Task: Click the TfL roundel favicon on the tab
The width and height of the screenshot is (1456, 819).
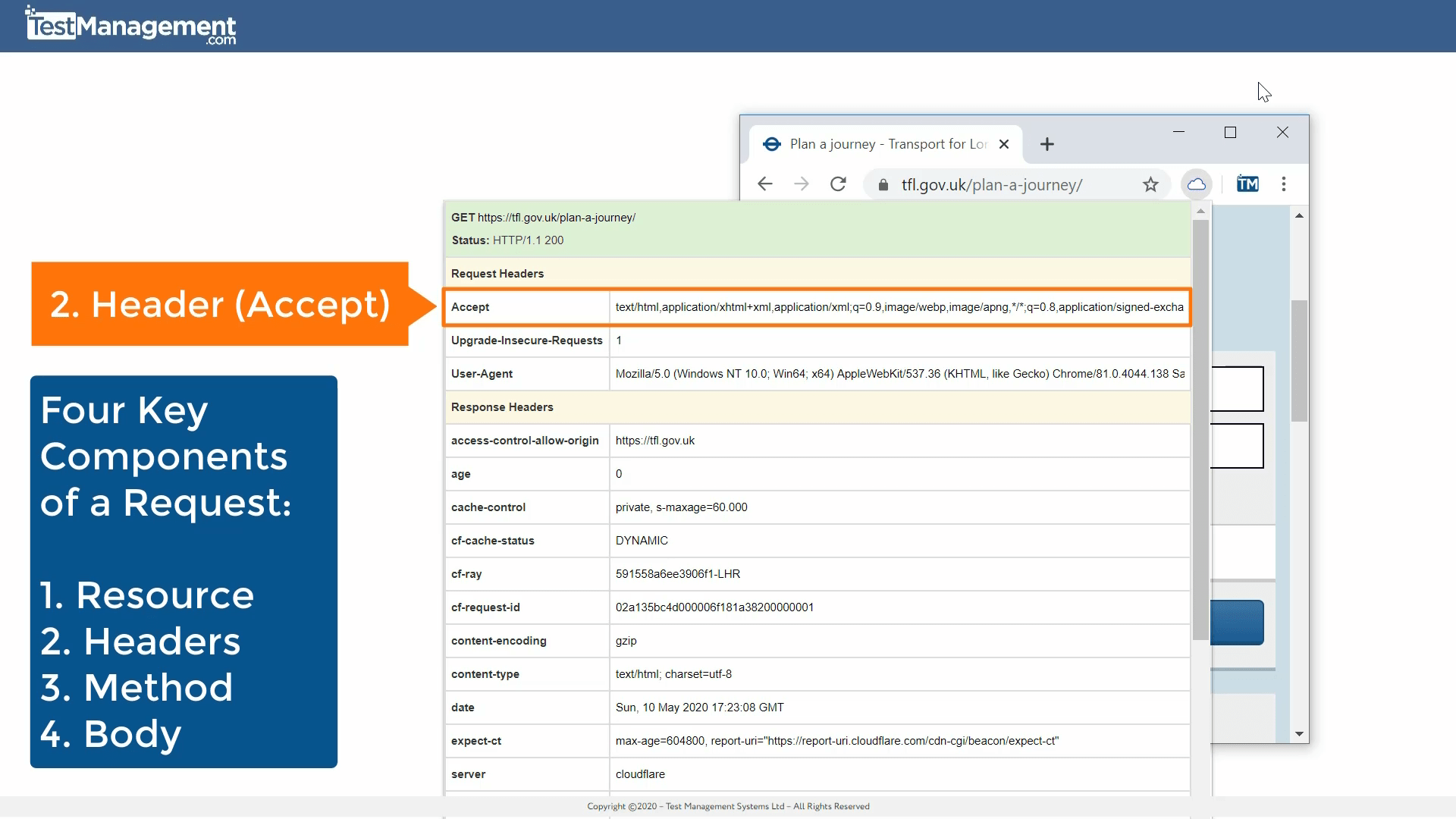Action: coord(771,143)
